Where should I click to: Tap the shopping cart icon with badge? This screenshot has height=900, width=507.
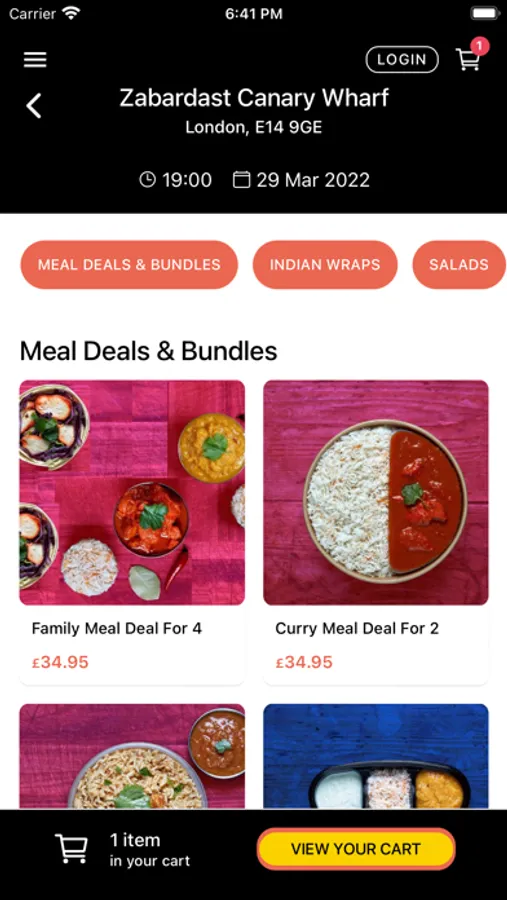pos(470,57)
